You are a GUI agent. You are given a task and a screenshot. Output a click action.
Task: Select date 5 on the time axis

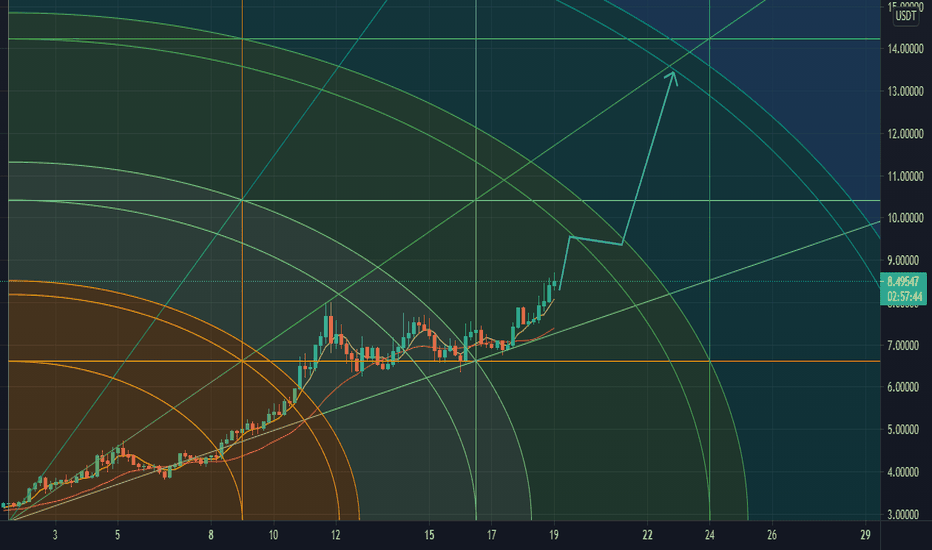[x=117, y=535]
